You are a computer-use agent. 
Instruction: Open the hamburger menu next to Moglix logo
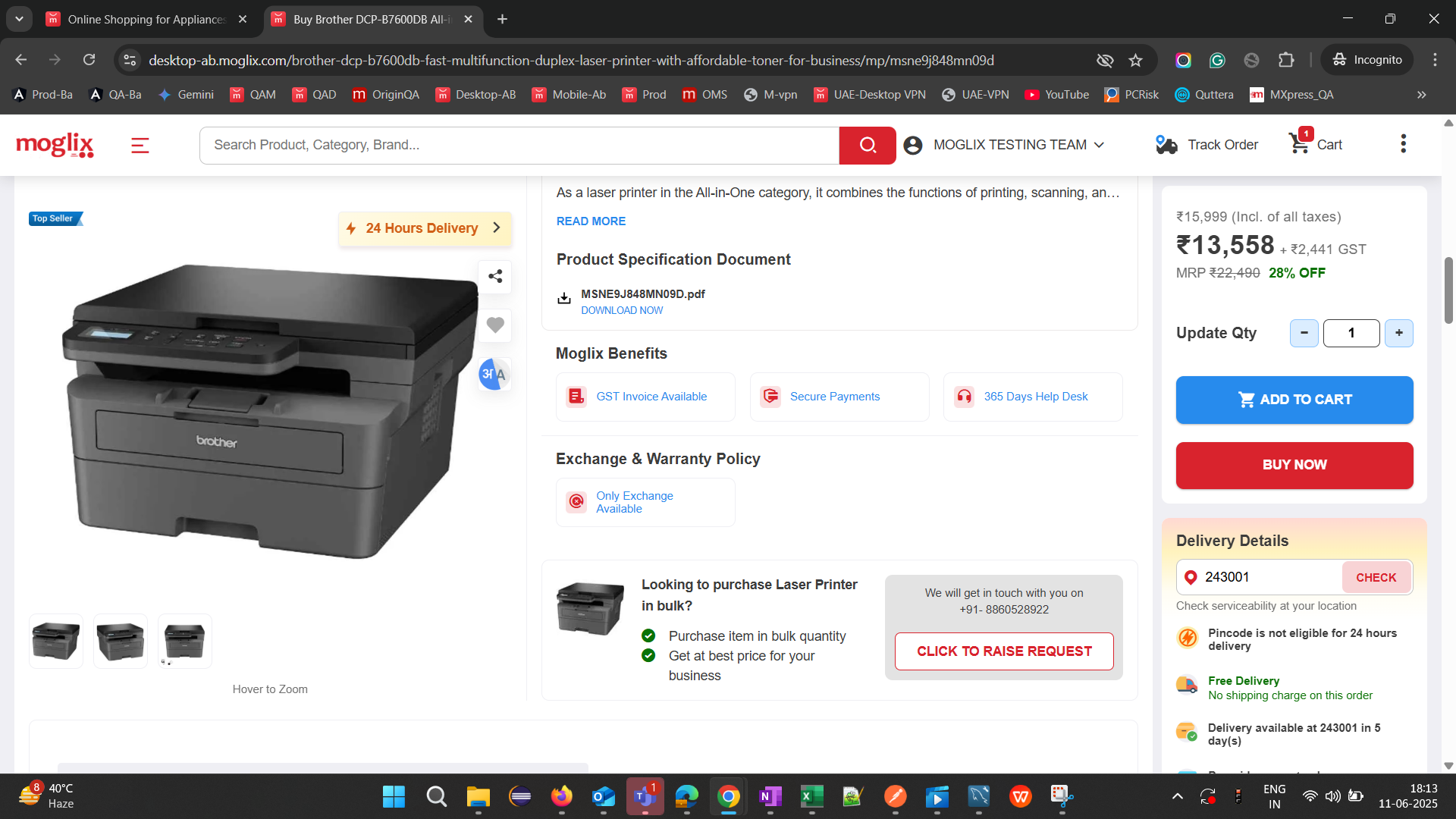point(140,145)
